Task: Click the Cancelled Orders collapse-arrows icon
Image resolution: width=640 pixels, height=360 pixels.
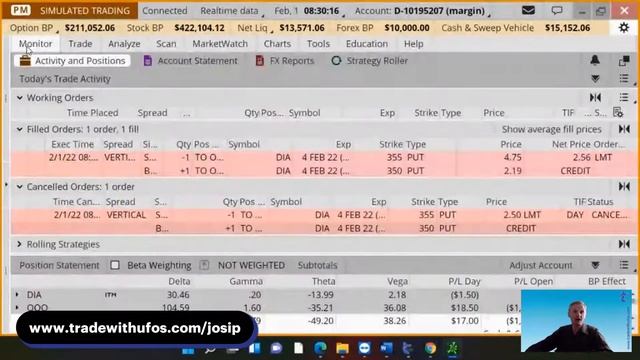Action: (x=624, y=187)
